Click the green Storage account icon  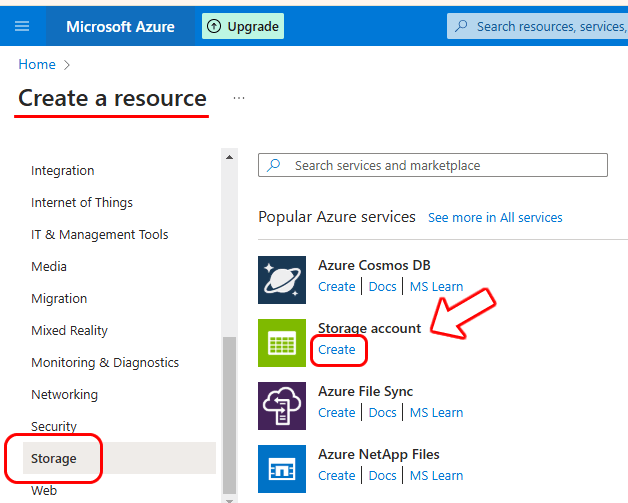pos(282,343)
